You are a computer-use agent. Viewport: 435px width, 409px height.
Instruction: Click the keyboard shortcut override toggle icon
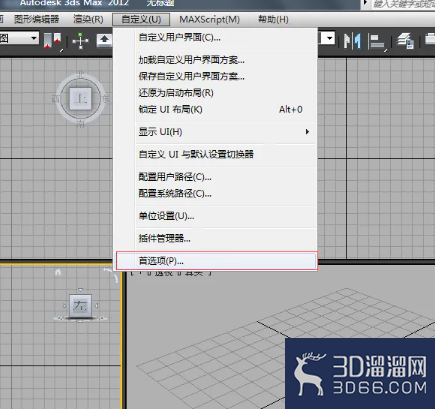pos(104,41)
